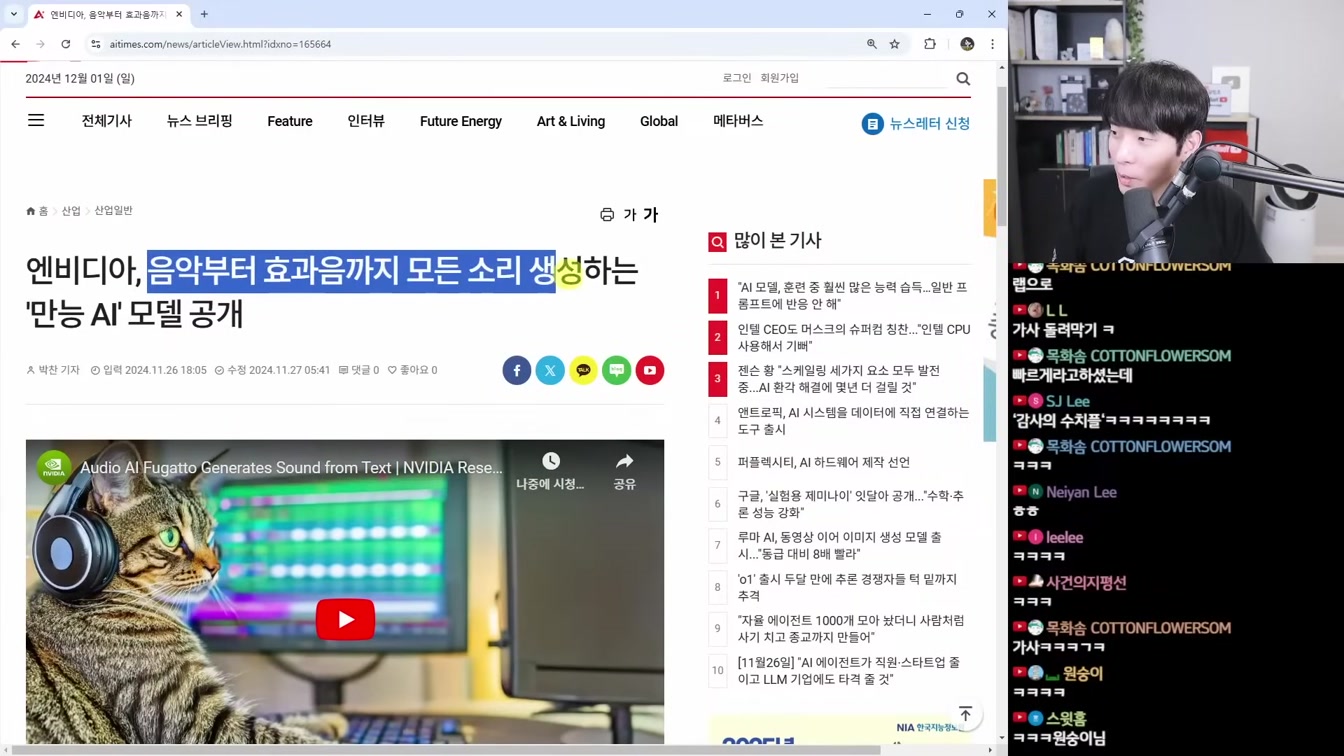This screenshot has width=1344, height=756.
Task: Click the zoom magnifier icon in address bar
Action: click(872, 44)
